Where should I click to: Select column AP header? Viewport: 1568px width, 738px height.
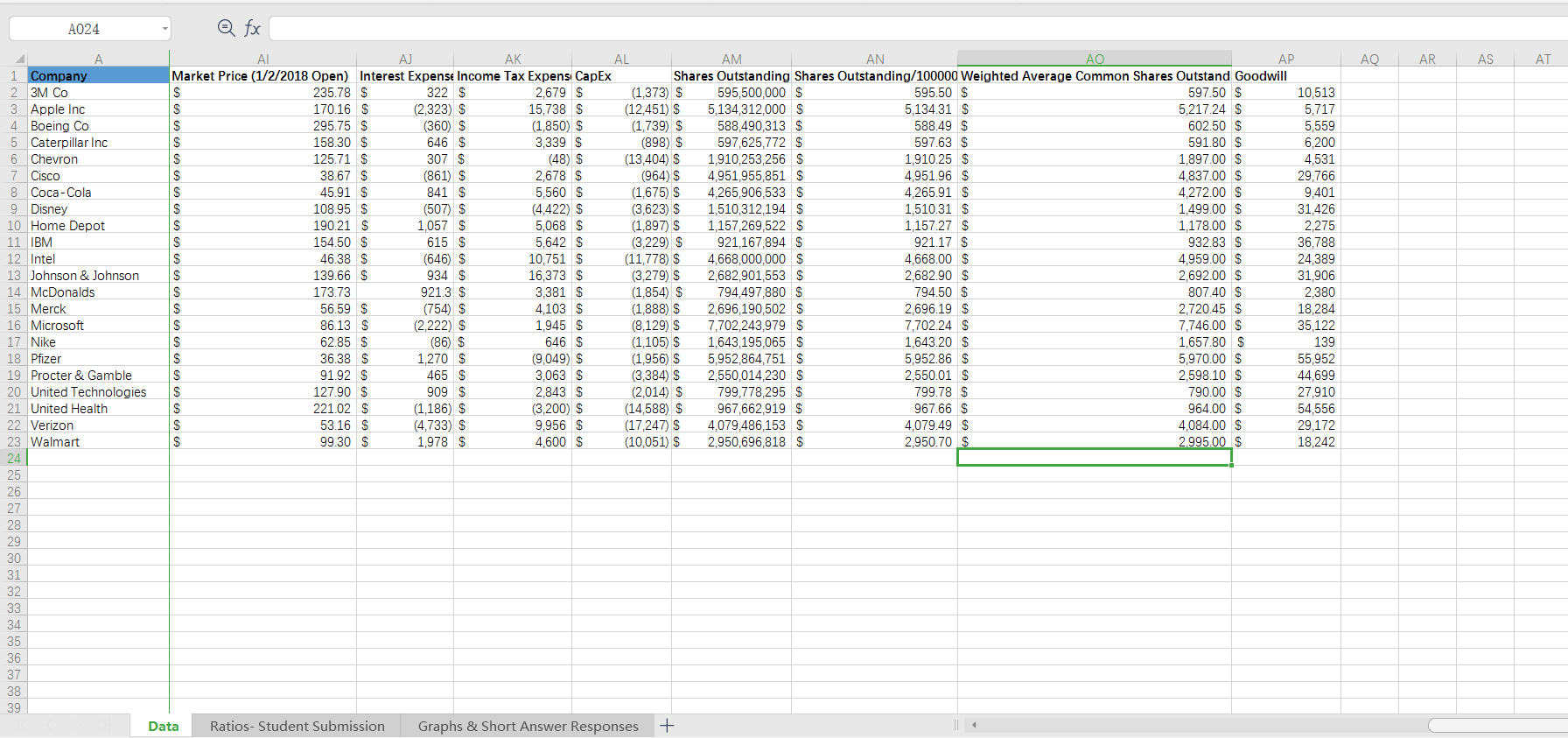(1286, 59)
